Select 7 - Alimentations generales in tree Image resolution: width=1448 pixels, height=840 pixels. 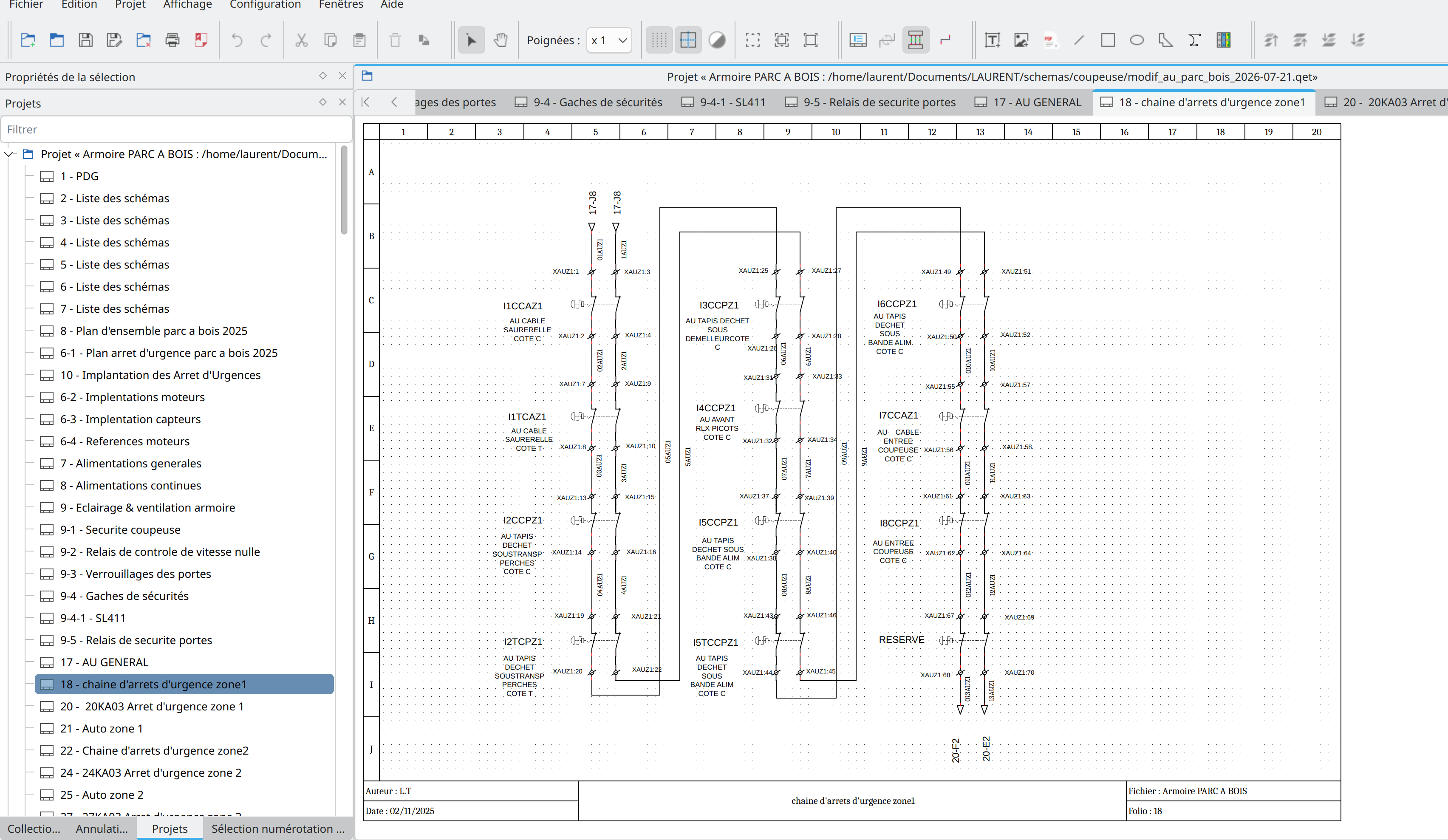(x=130, y=464)
